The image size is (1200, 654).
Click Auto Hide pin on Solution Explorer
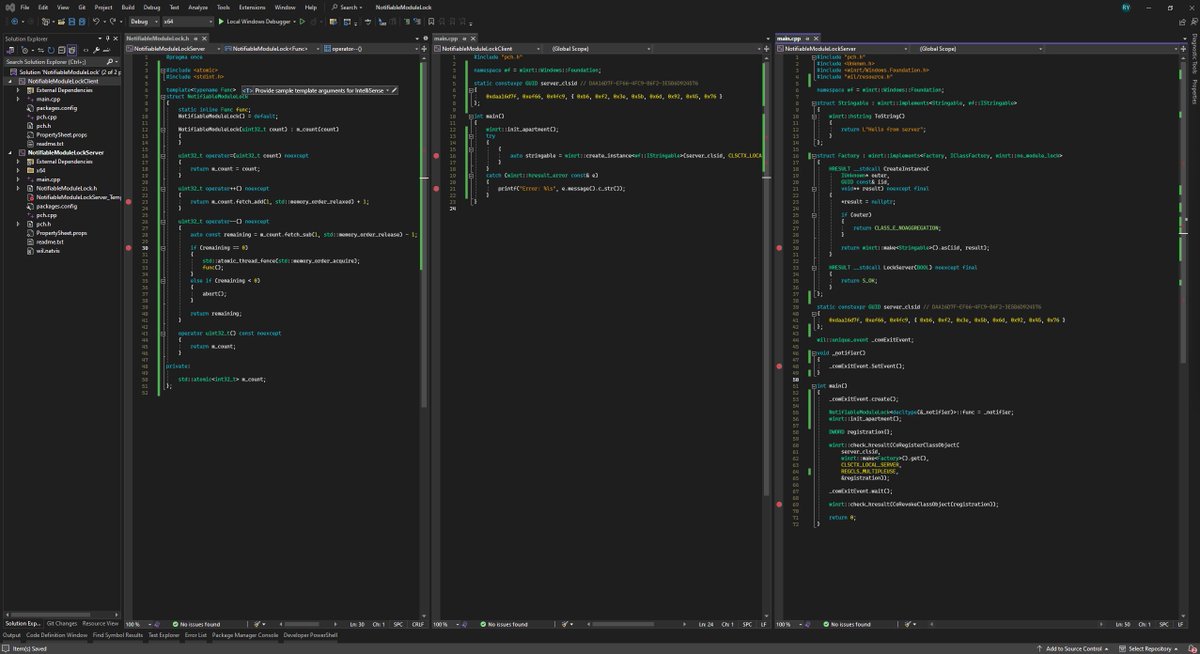(107, 38)
